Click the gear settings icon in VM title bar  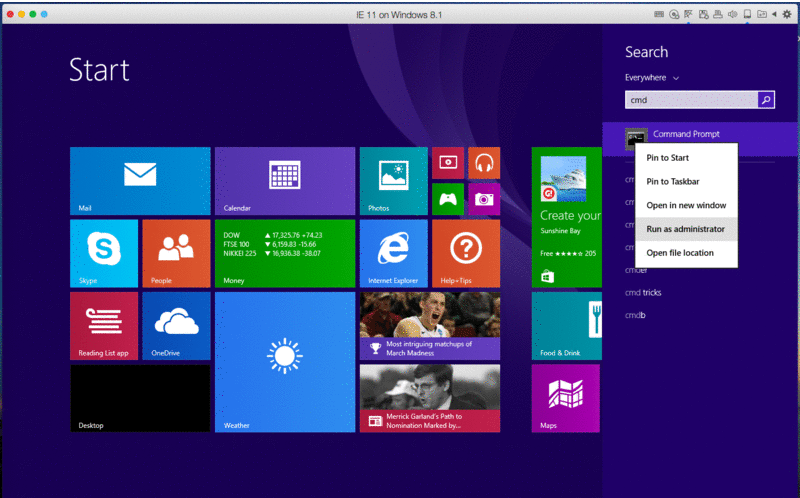tap(787, 14)
